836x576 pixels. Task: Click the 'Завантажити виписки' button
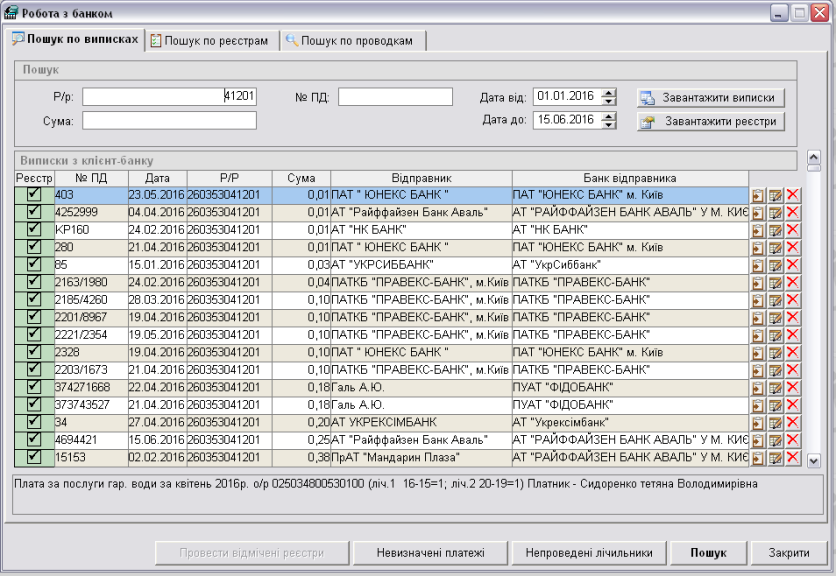[710, 97]
